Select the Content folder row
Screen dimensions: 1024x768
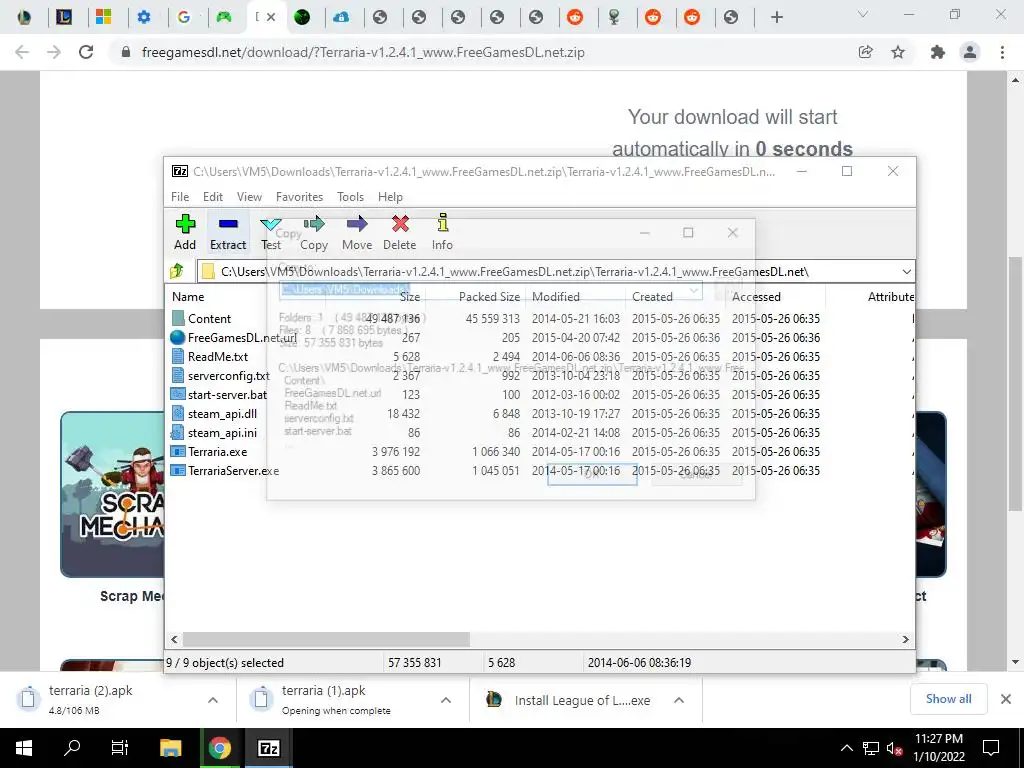point(209,319)
